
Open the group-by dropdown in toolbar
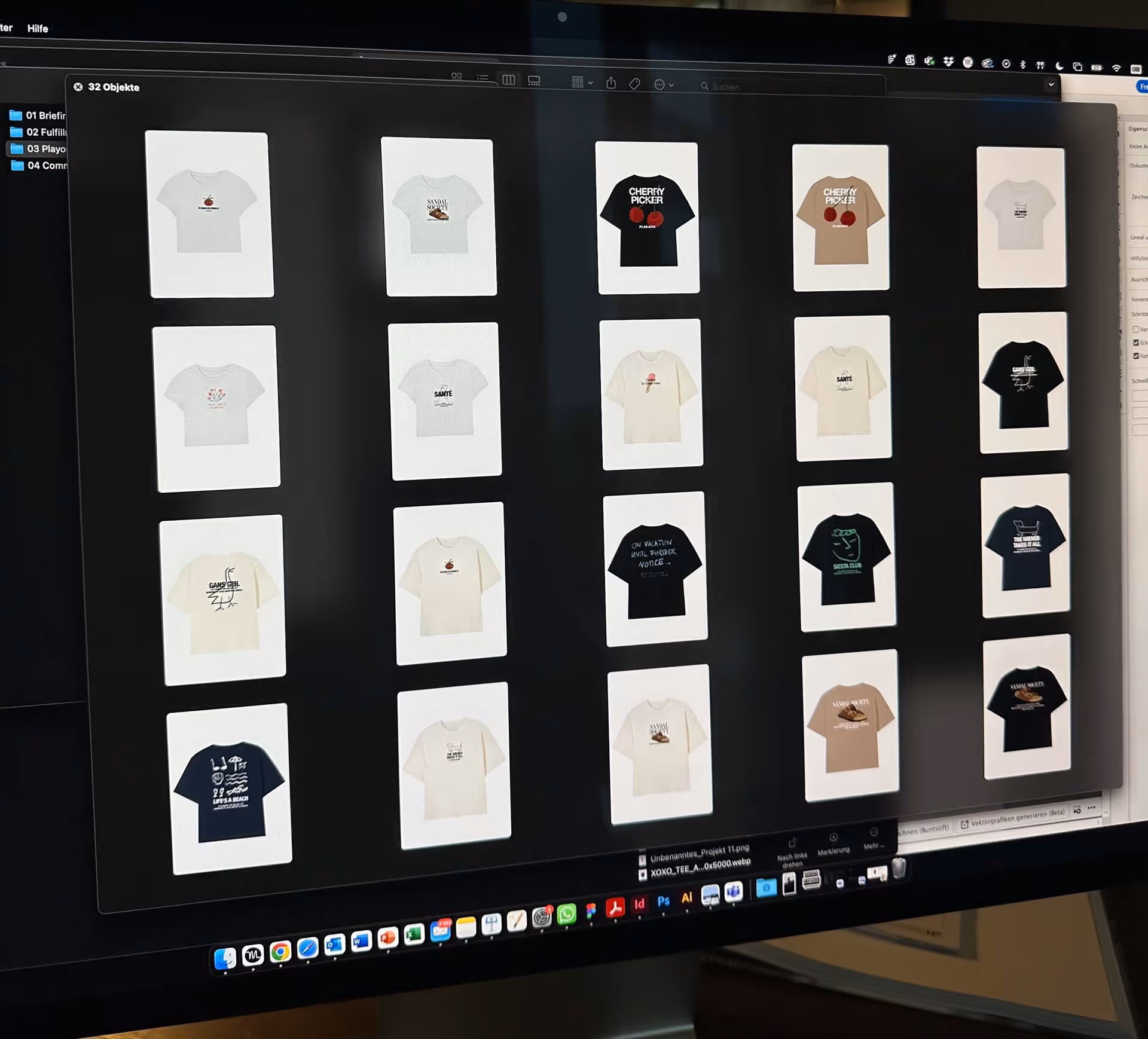[582, 82]
